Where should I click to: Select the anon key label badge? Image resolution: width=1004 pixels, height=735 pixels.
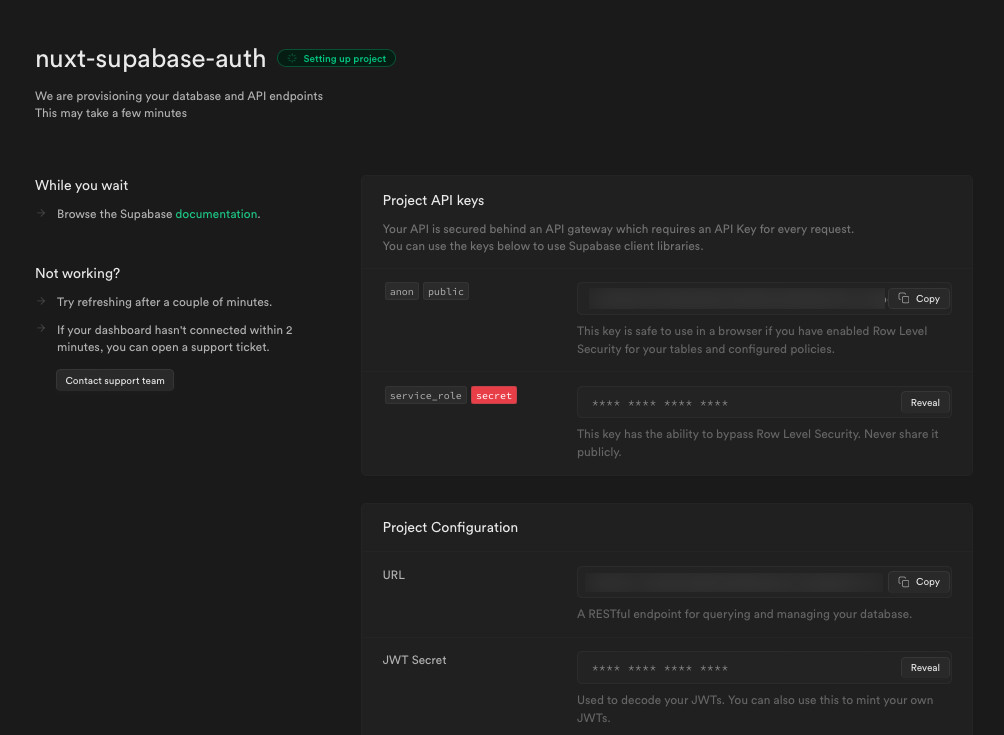click(401, 291)
